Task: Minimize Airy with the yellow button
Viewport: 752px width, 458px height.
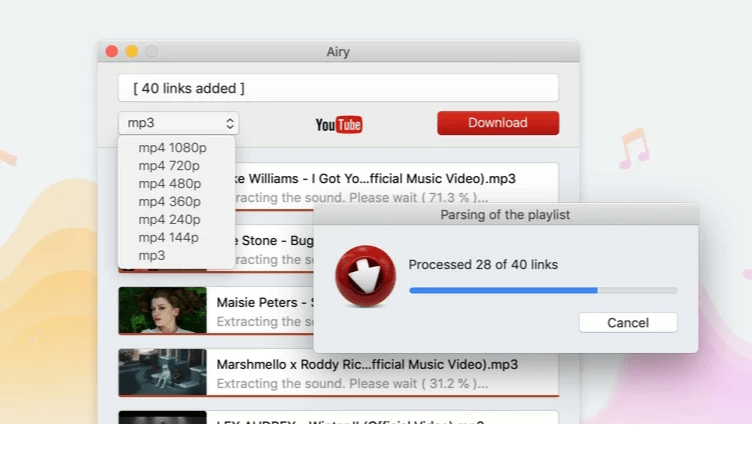Action: coord(132,51)
